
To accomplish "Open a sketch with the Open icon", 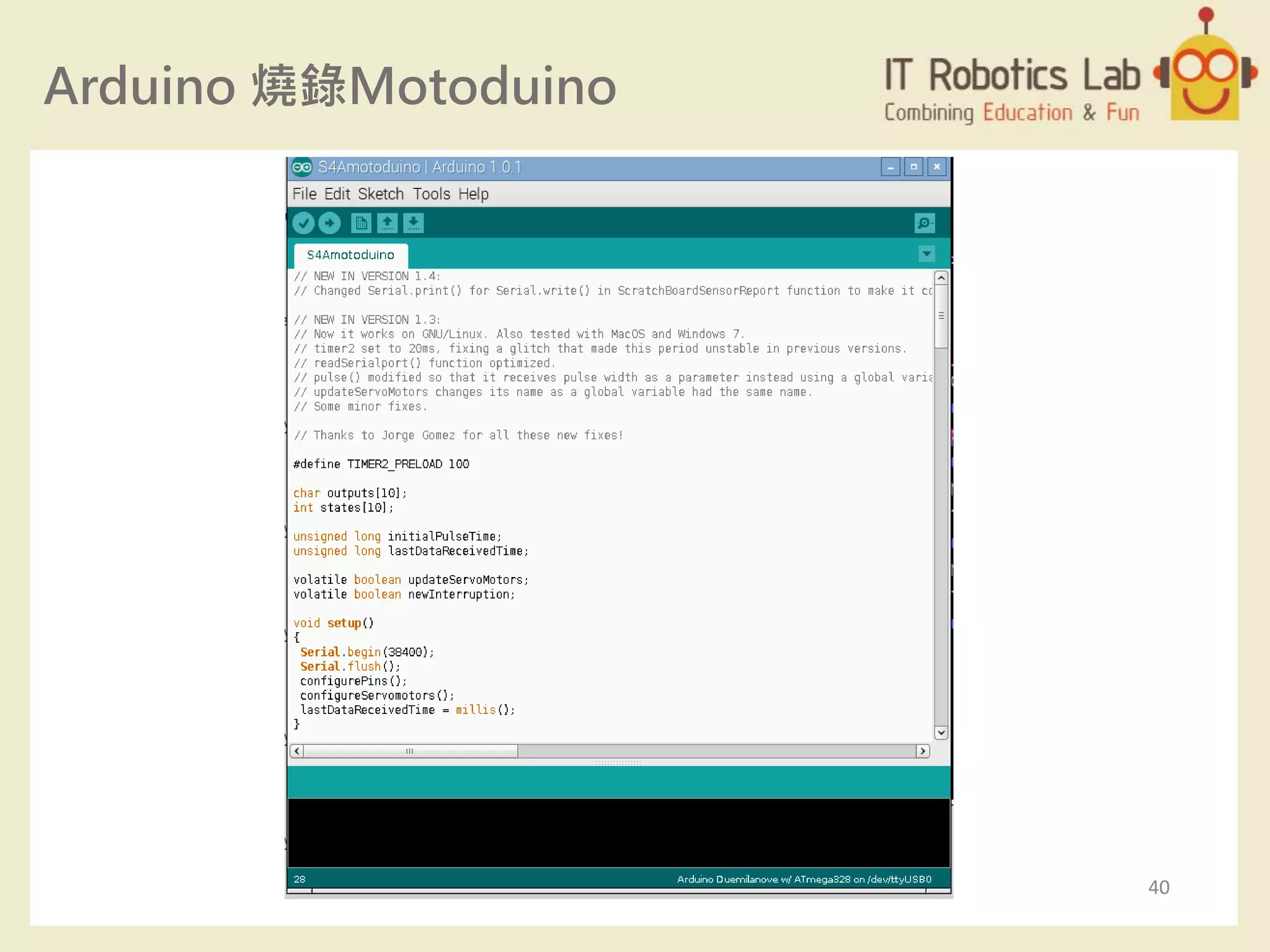I will pos(388,223).
